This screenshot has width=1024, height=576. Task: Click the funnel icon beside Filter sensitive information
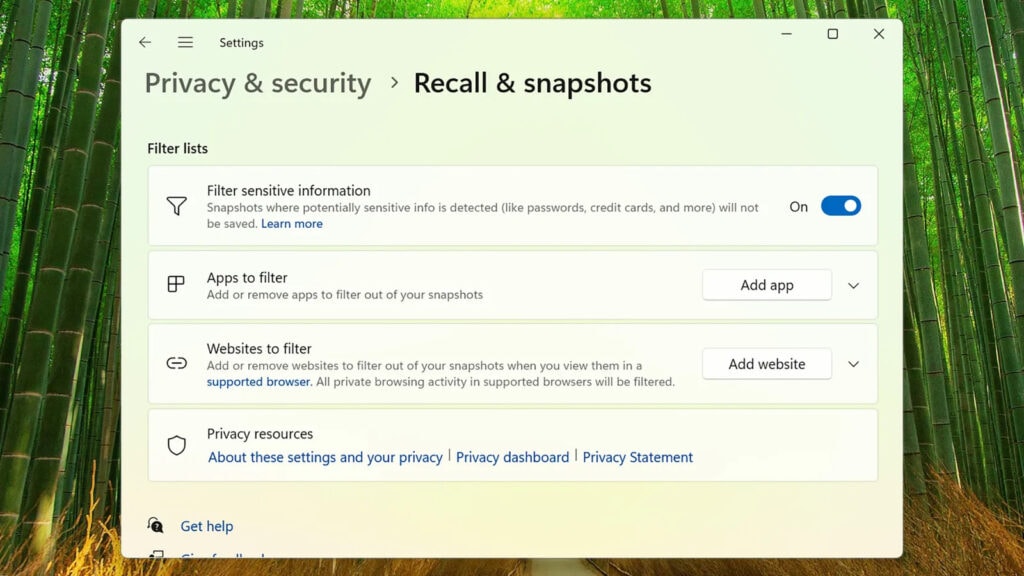pyautogui.click(x=176, y=206)
